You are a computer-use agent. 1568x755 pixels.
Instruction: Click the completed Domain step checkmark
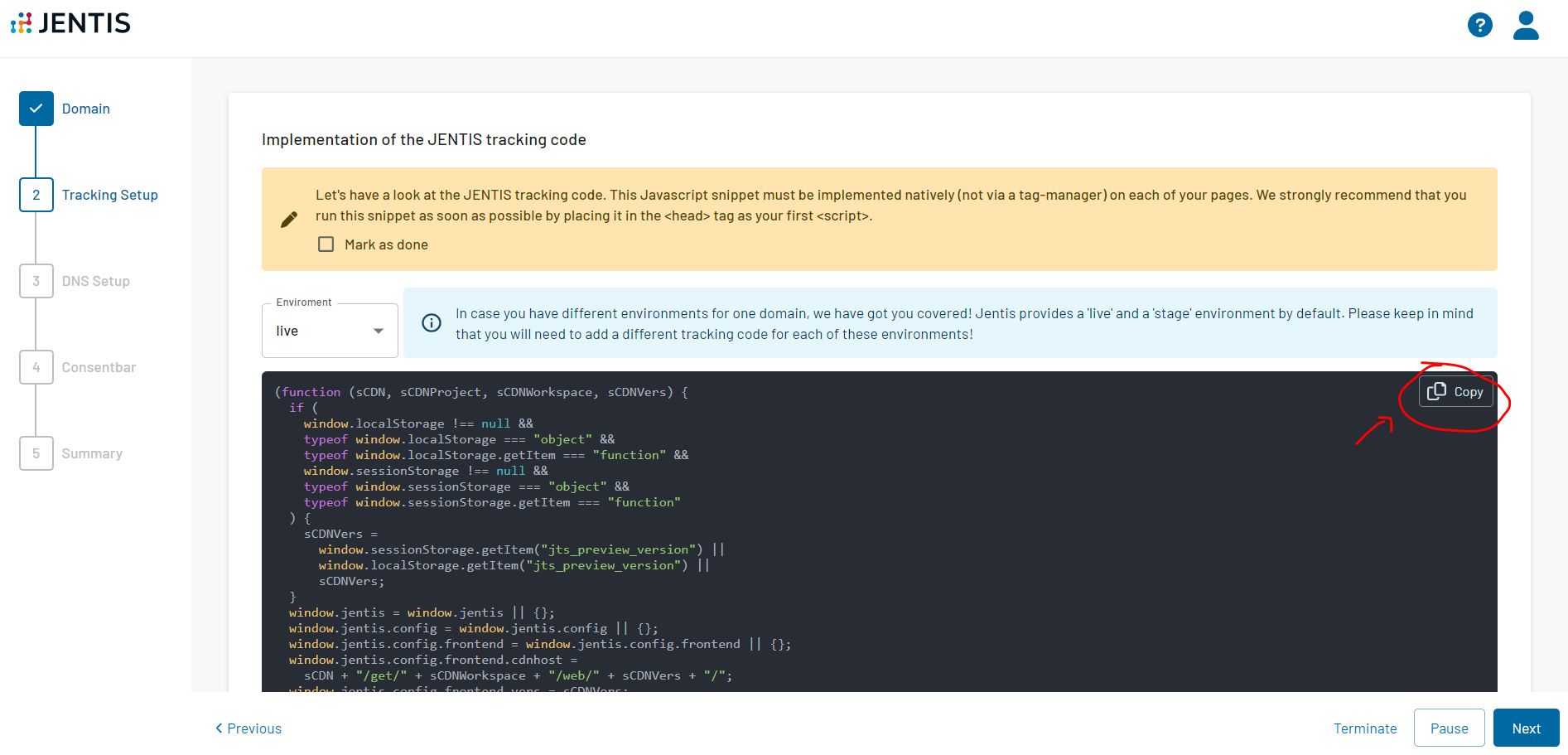click(x=36, y=109)
